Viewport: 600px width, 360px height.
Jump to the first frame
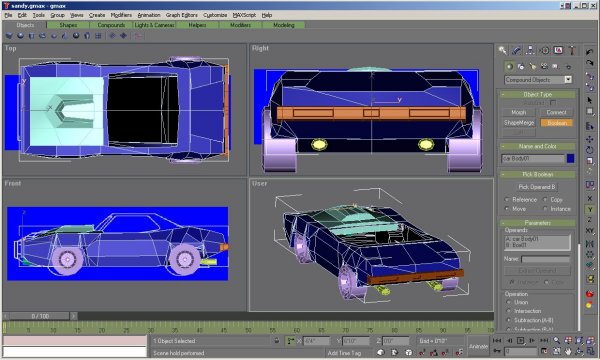497,340
